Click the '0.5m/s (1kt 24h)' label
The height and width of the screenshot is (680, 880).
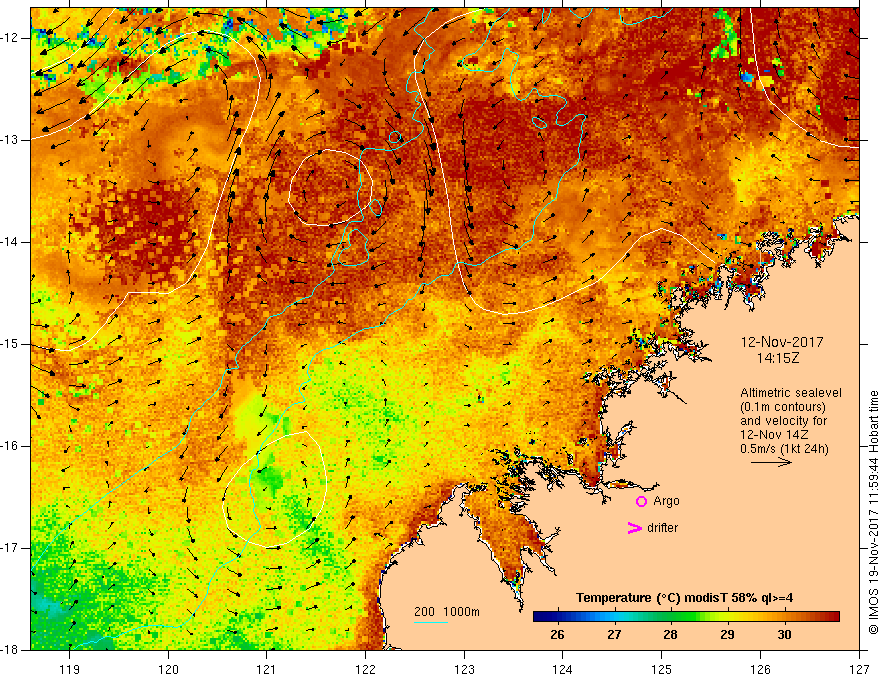tap(784, 449)
